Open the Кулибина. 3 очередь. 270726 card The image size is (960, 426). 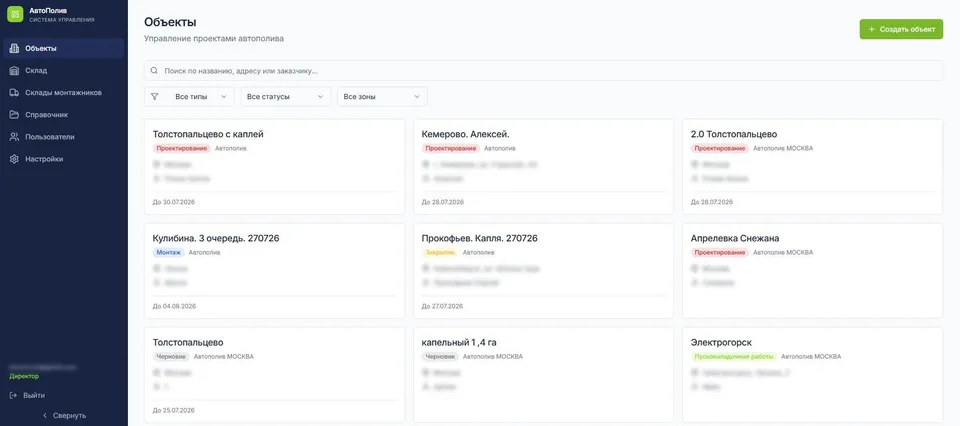274,271
